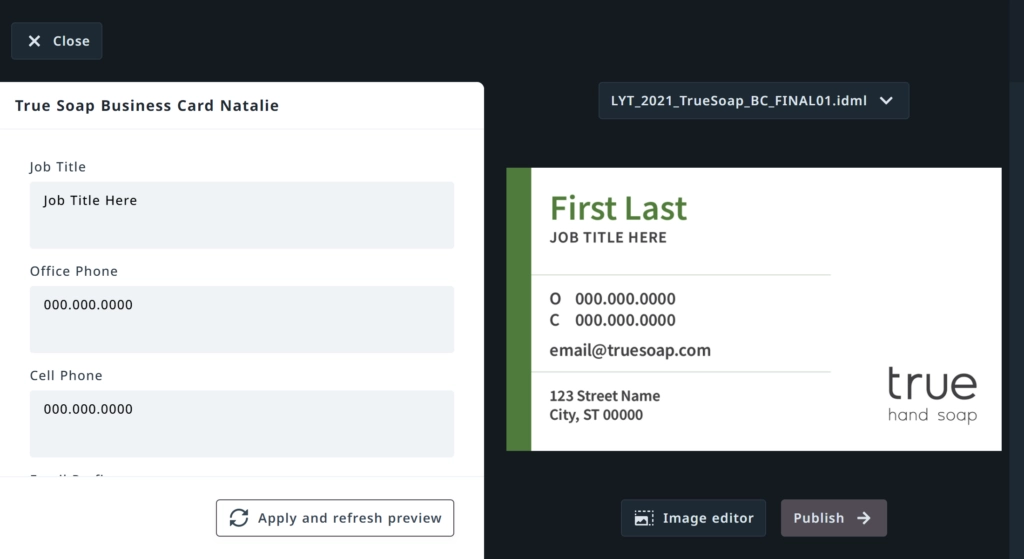Click the Close button

pos(57,41)
